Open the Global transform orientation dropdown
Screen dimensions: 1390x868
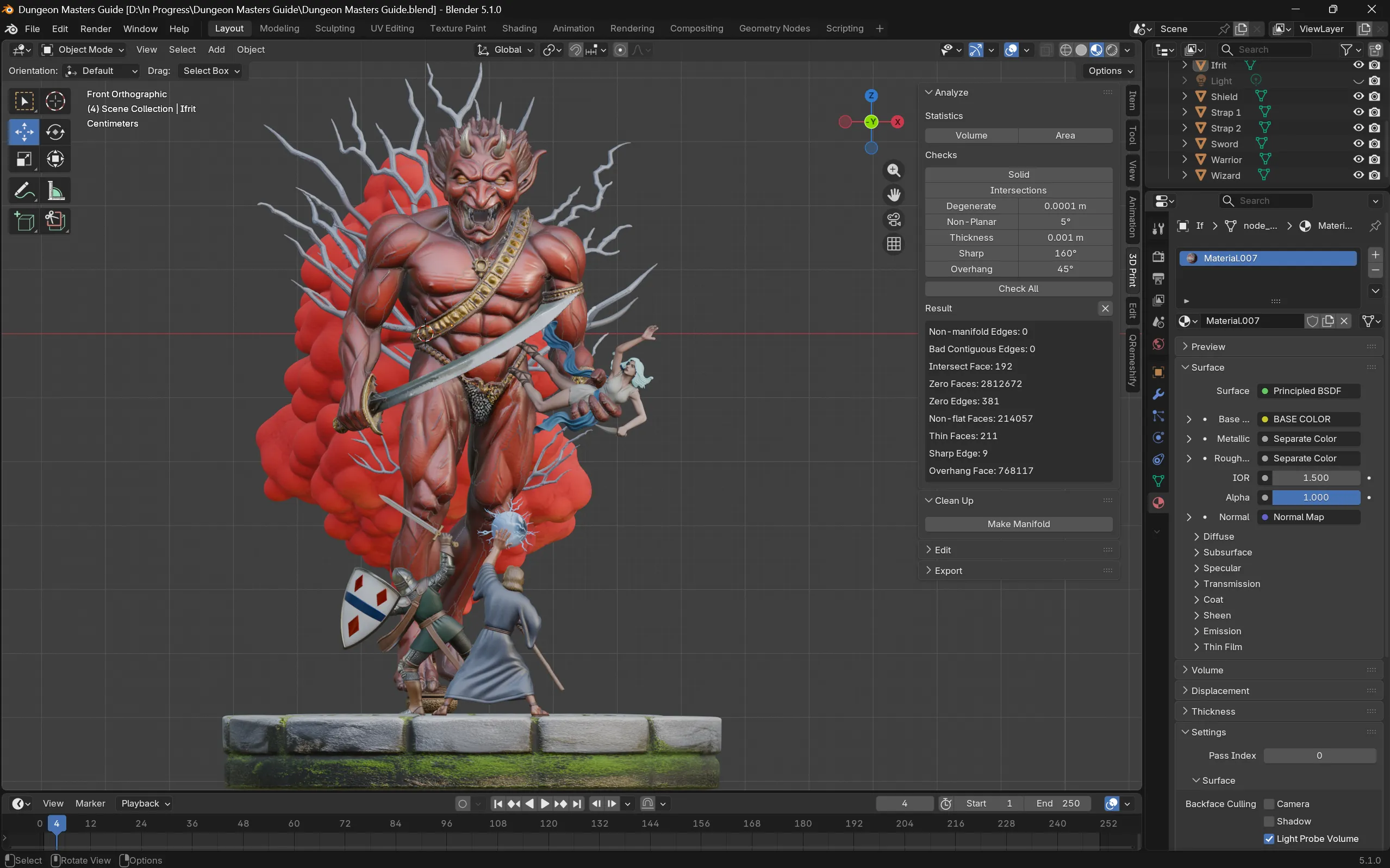504,50
